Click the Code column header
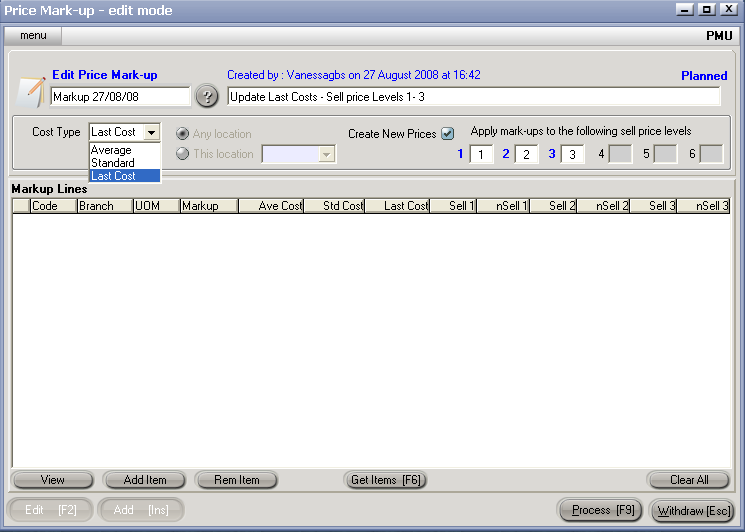 pos(54,206)
